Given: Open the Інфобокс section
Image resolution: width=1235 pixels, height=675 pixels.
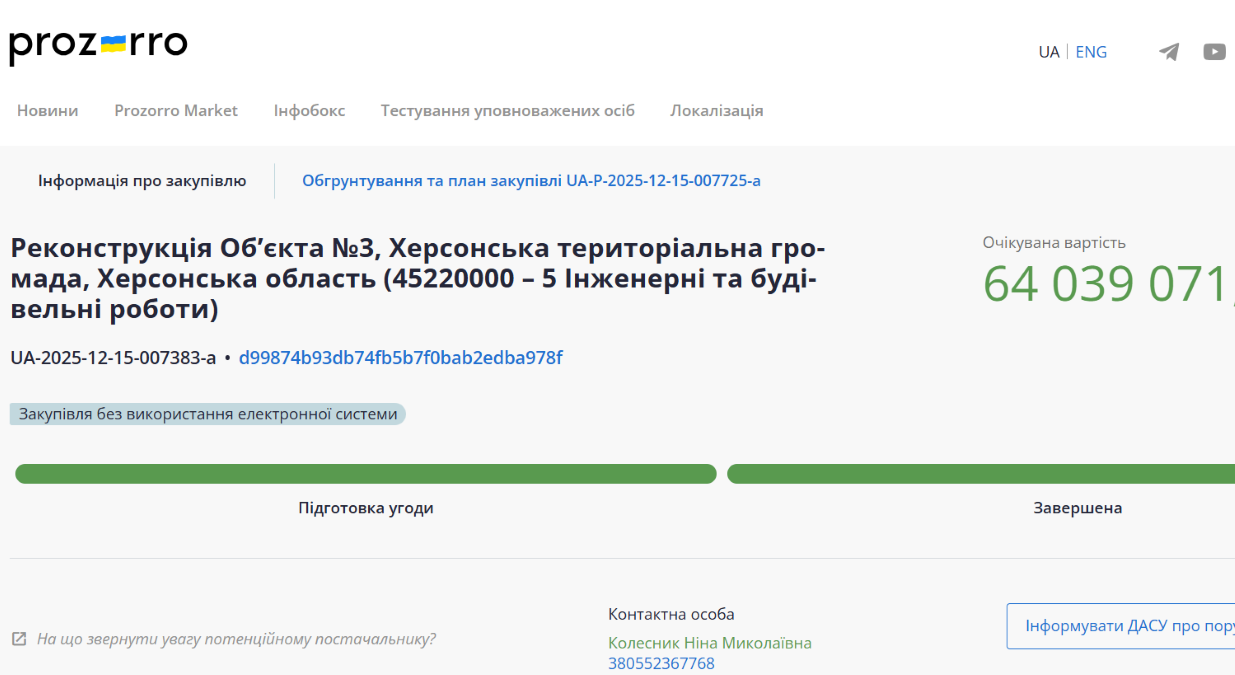Looking at the screenshot, I should coord(309,110).
